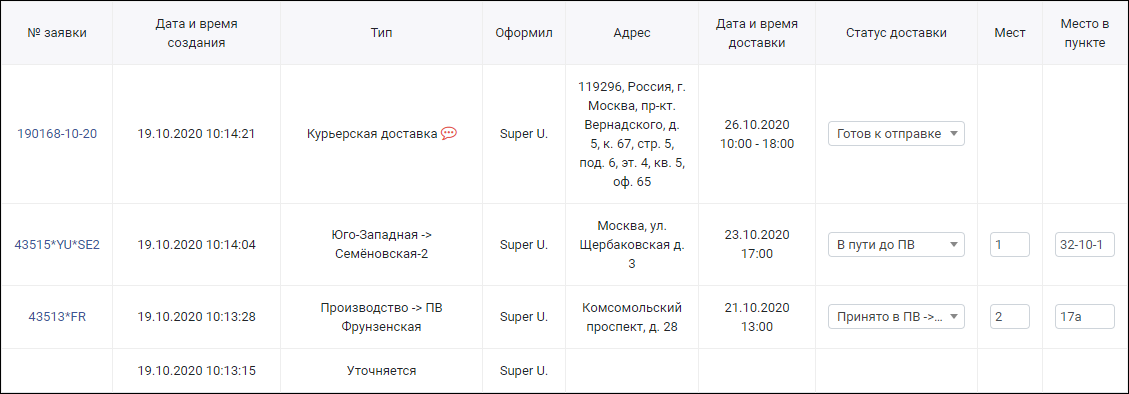
Task: Click the "Оформил" column header
Action: 524,33
